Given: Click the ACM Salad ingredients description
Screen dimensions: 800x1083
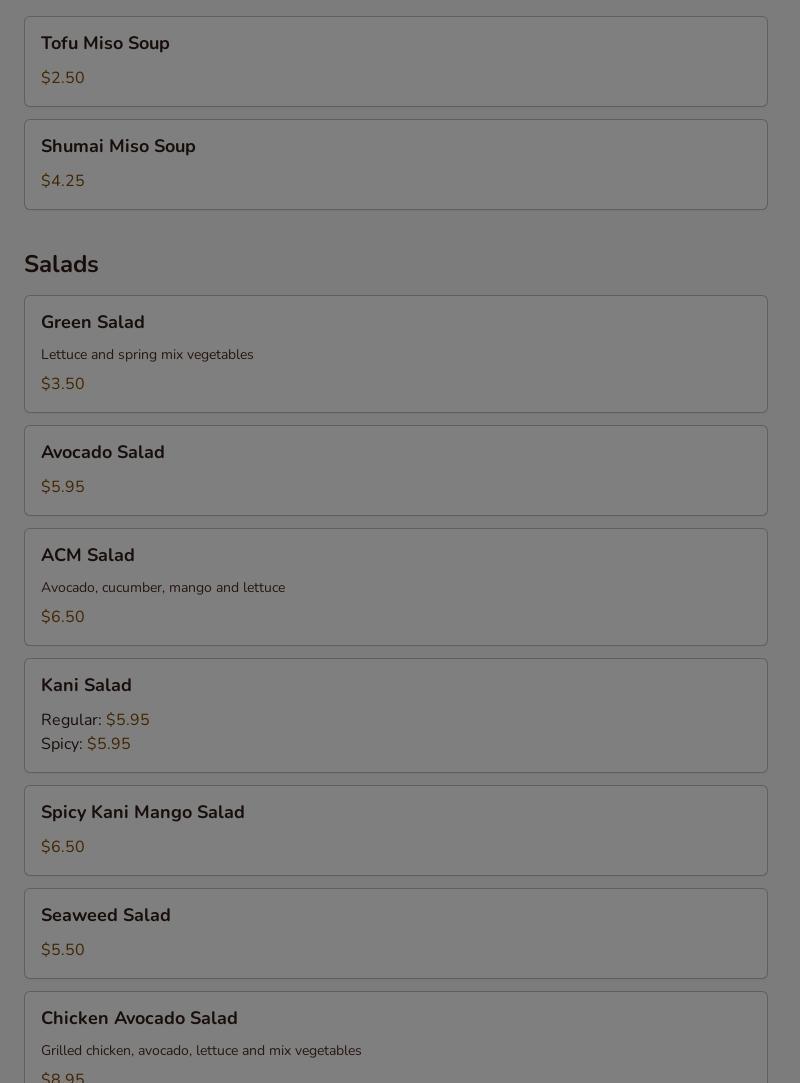Looking at the screenshot, I should (x=163, y=588).
